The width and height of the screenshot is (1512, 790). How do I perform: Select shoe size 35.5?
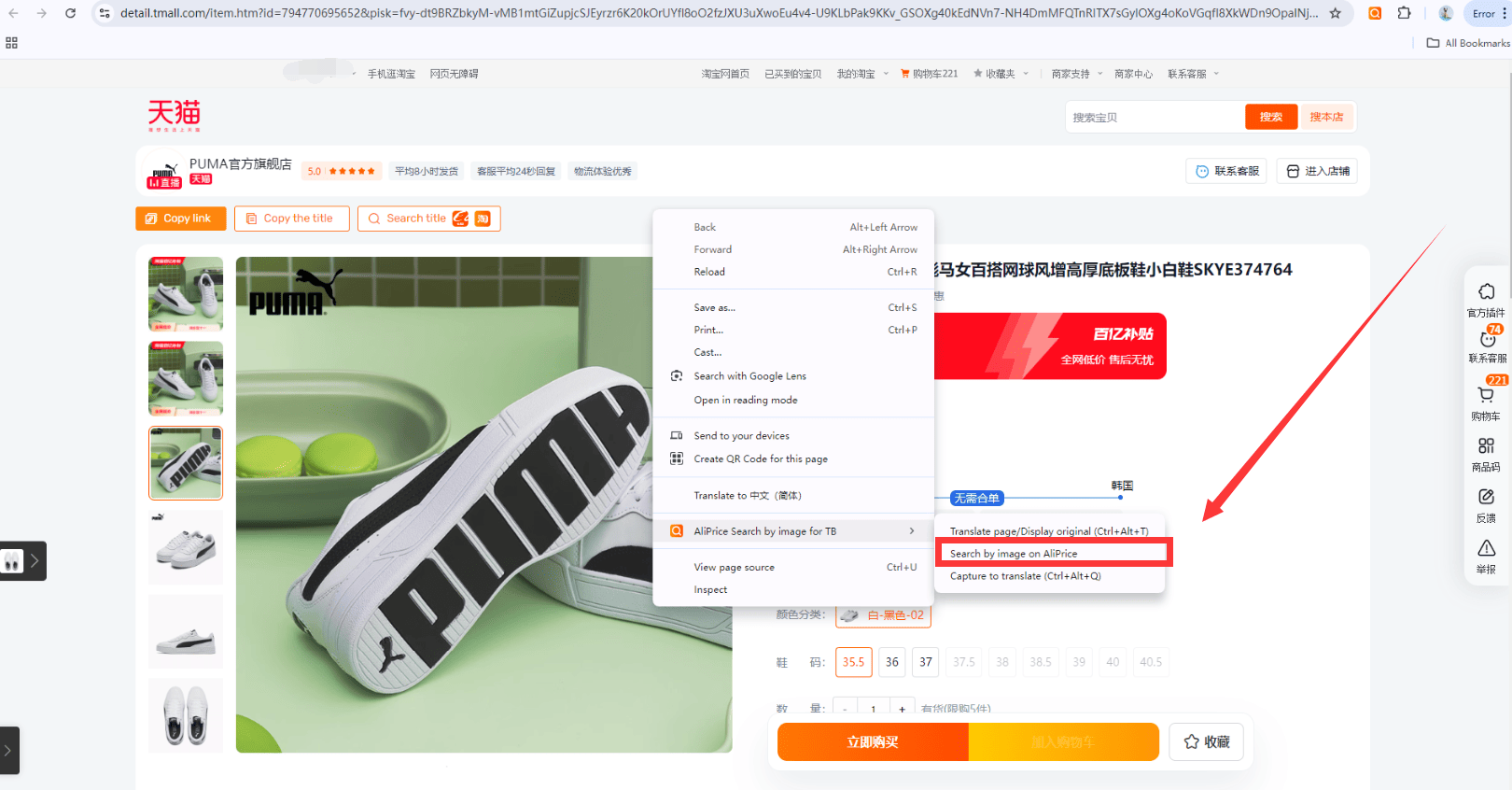pos(854,662)
